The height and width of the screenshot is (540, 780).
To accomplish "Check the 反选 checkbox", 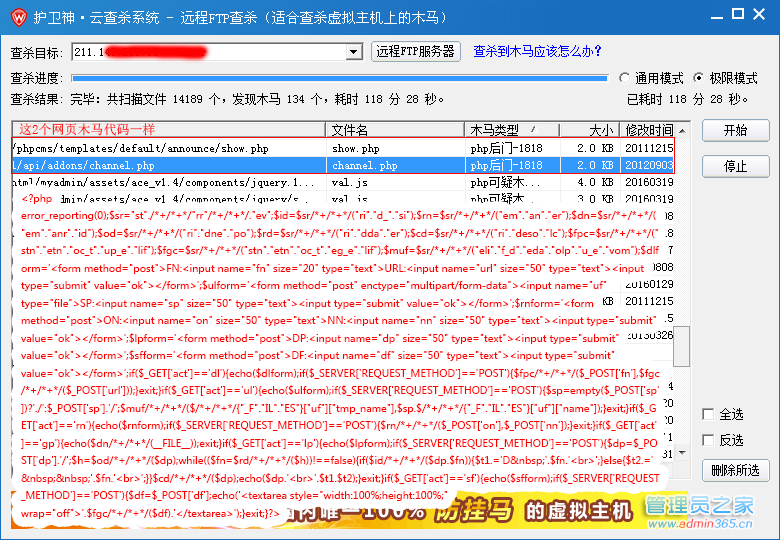I will [x=708, y=440].
